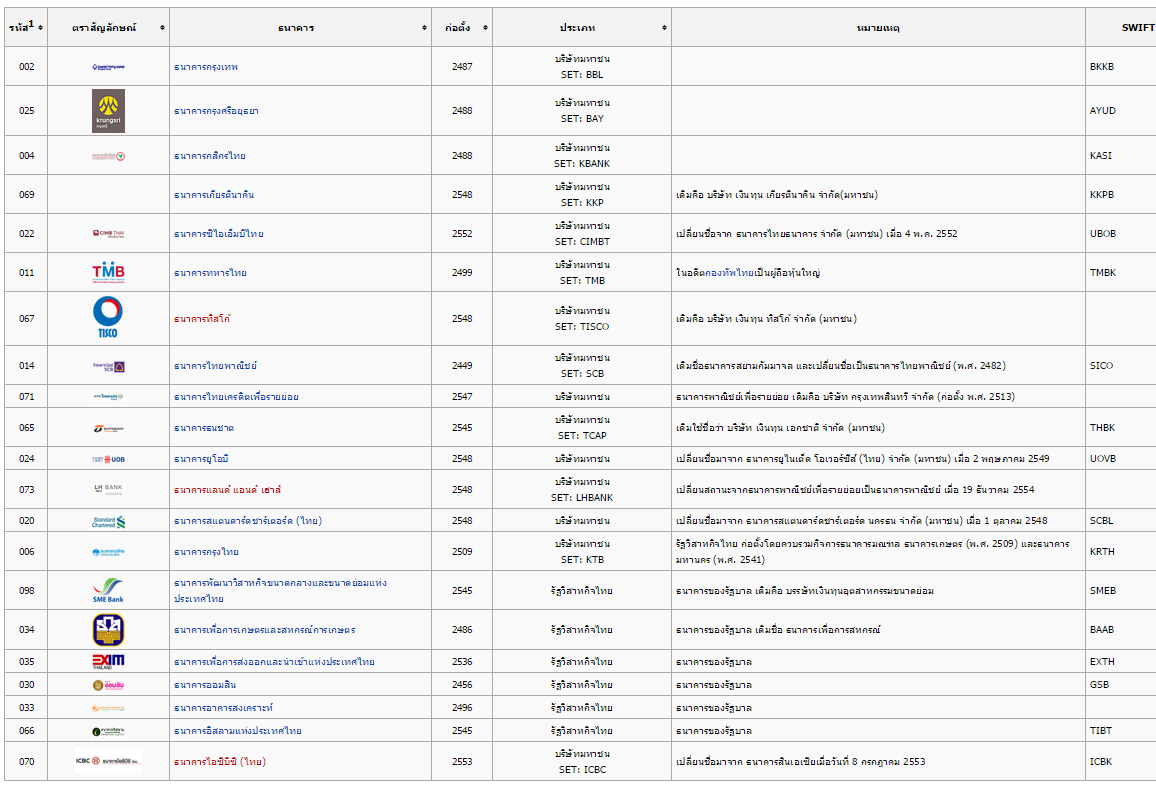1156x785 pixels.
Task: Open ธนาคารเพื่อการเกษตรและสหกรณ์การเกษตร link
Action: coord(265,630)
